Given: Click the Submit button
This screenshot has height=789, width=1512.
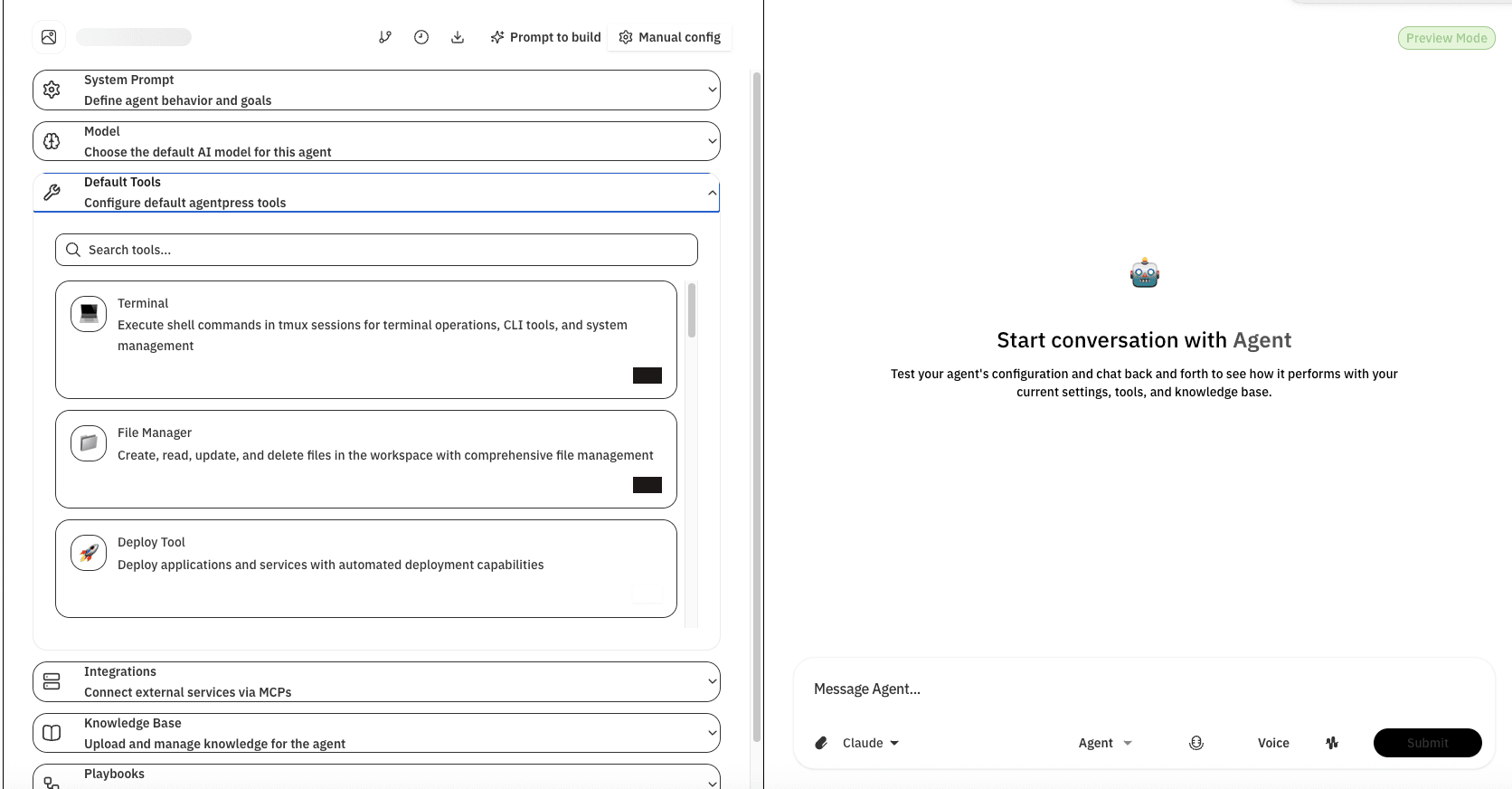Looking at the screenshot, I should [x=1427, y=743].
